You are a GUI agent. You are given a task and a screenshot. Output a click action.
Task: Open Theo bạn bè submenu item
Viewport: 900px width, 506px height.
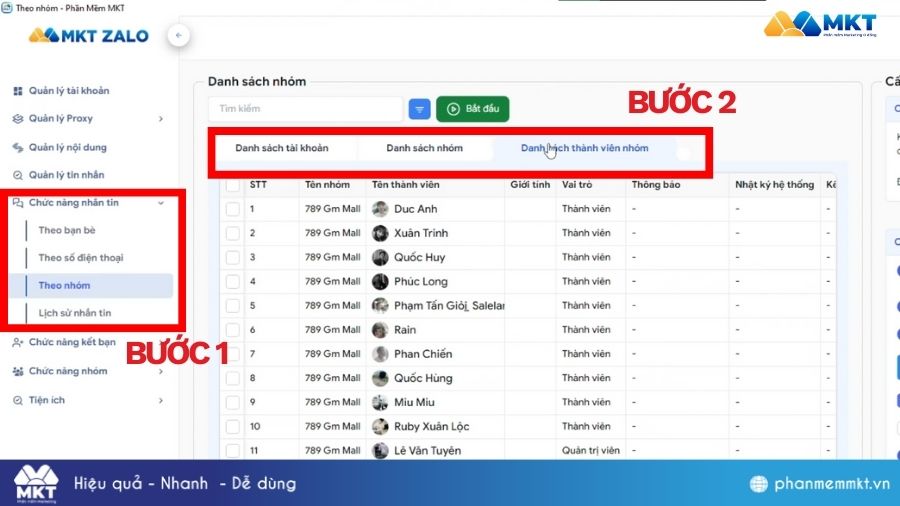coord(67,230)
